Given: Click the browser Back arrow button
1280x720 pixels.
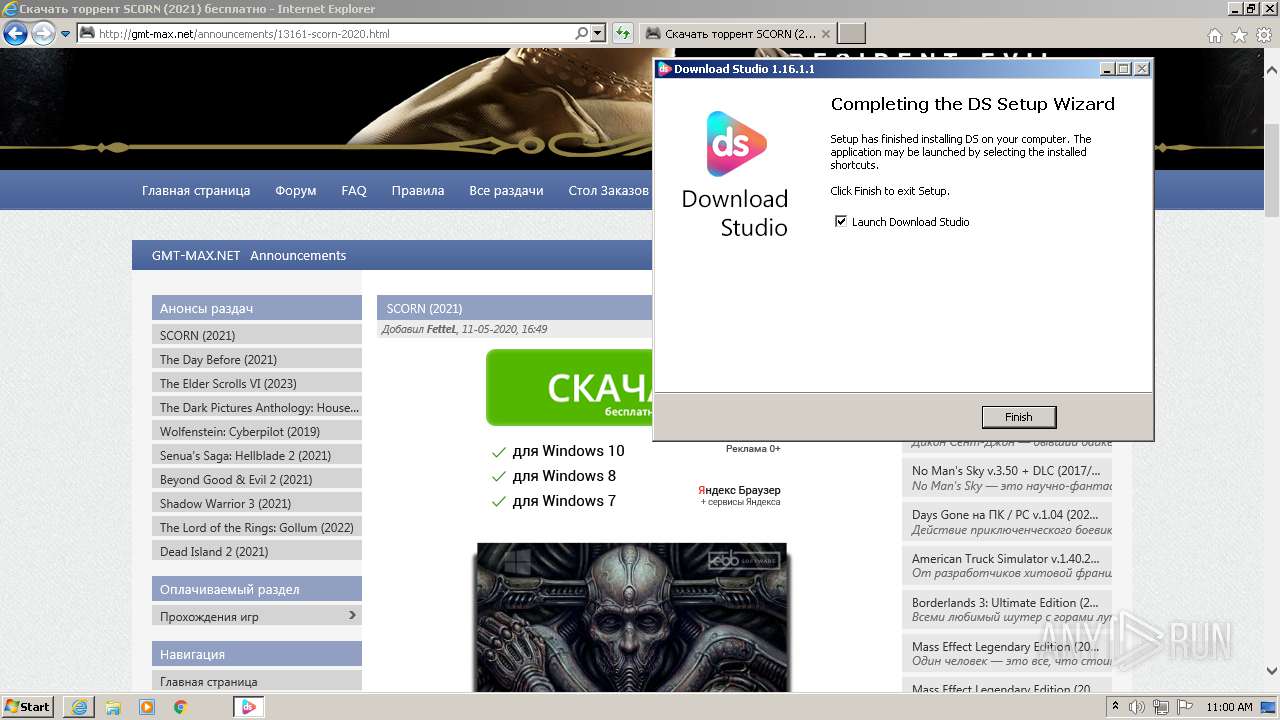Looking at the screenshot, I should [x=15, y=33].
